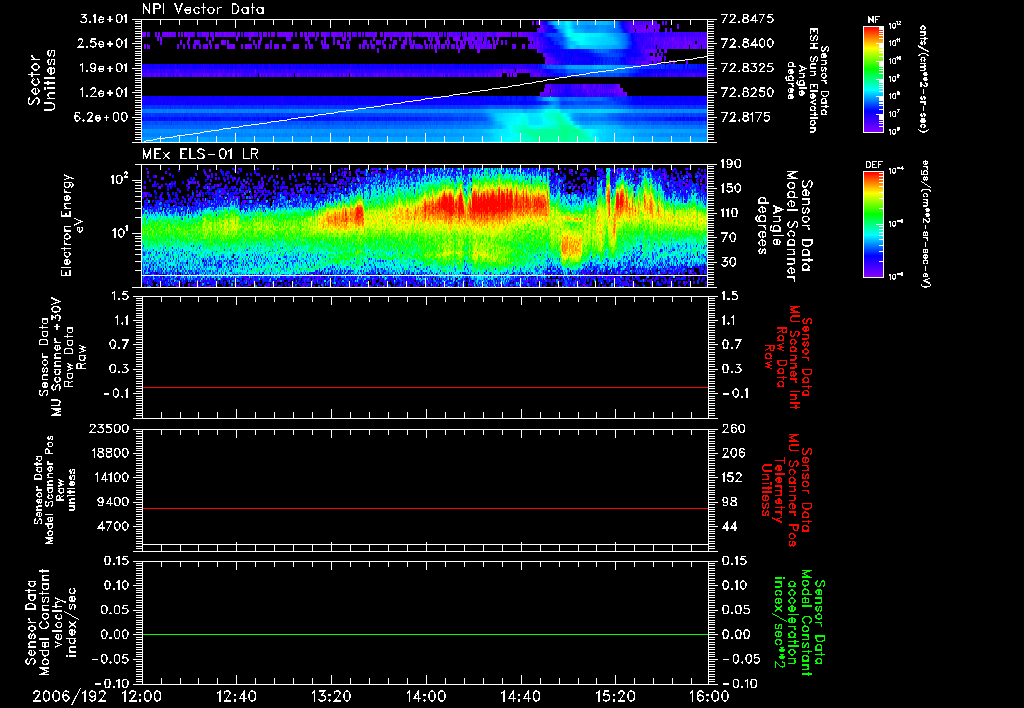Click the 'Electron Energy eV' axis label

(x=72, y=225)
